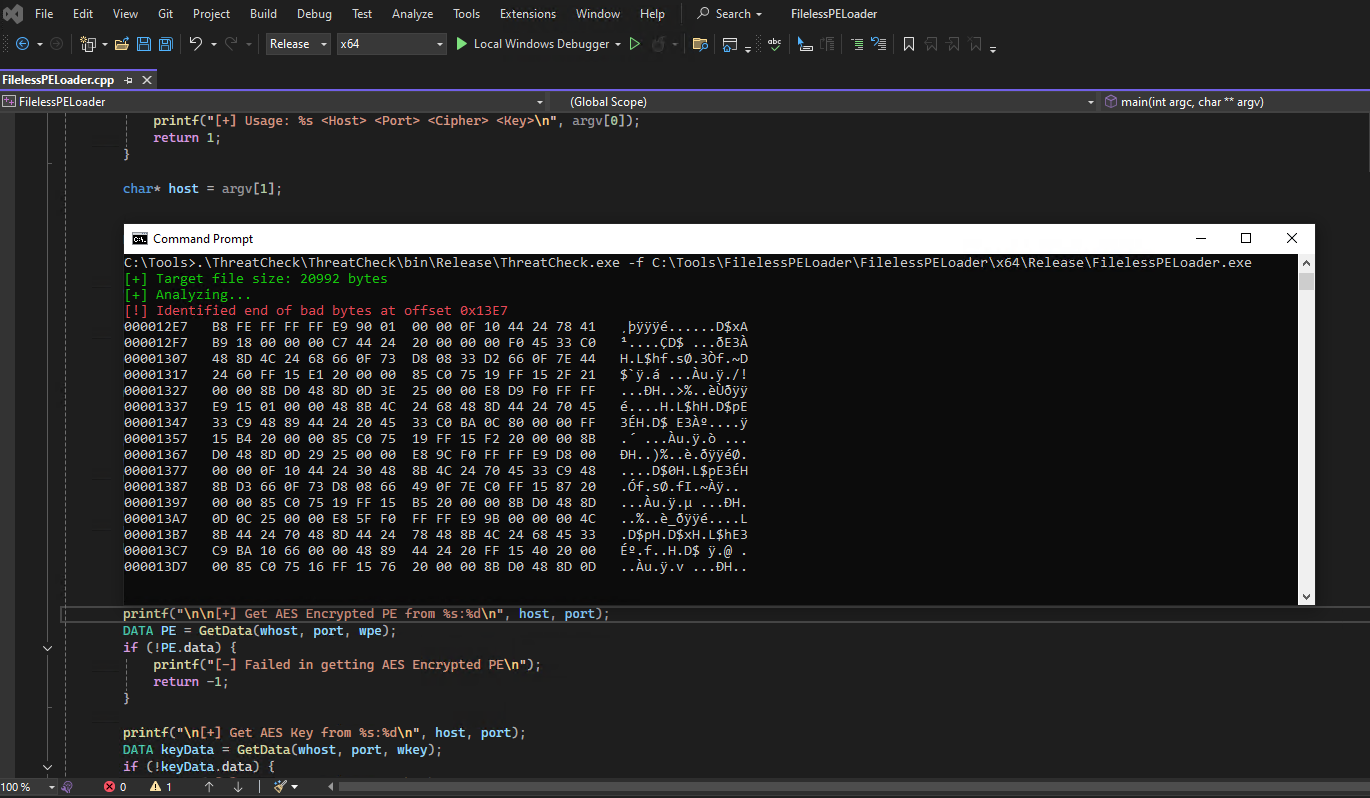Open the View menu

(x=125, y=14)
